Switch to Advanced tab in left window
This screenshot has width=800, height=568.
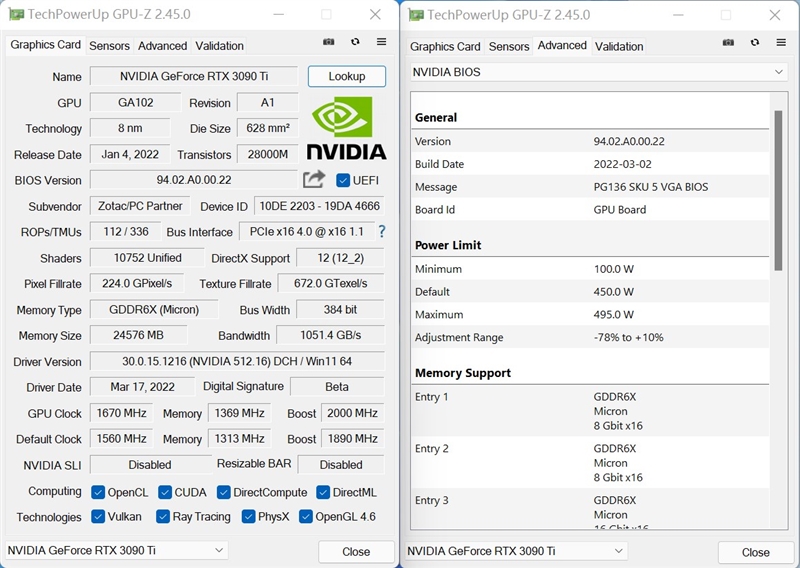point(162,46)
